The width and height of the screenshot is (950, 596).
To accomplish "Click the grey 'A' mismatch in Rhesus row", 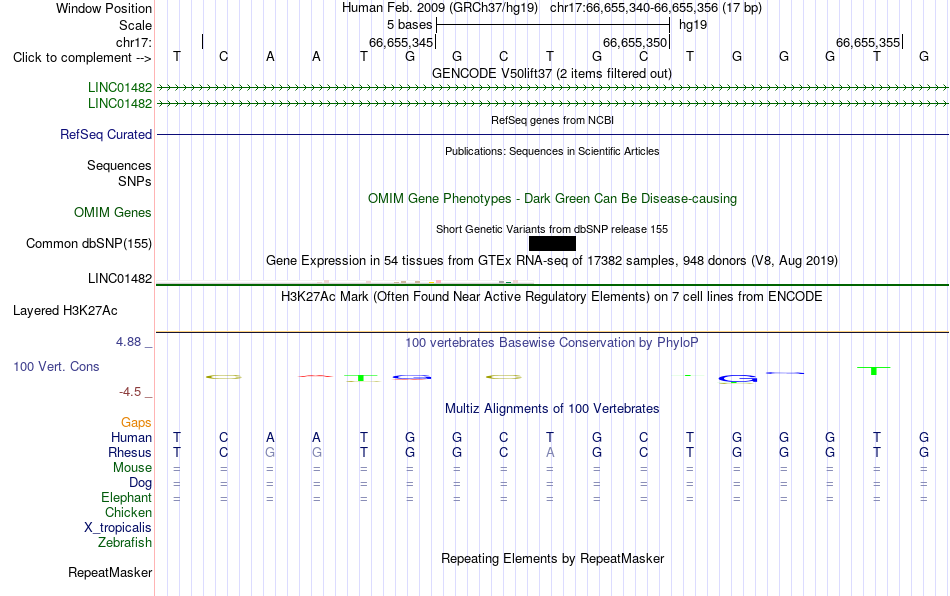I will coord(550,452).
